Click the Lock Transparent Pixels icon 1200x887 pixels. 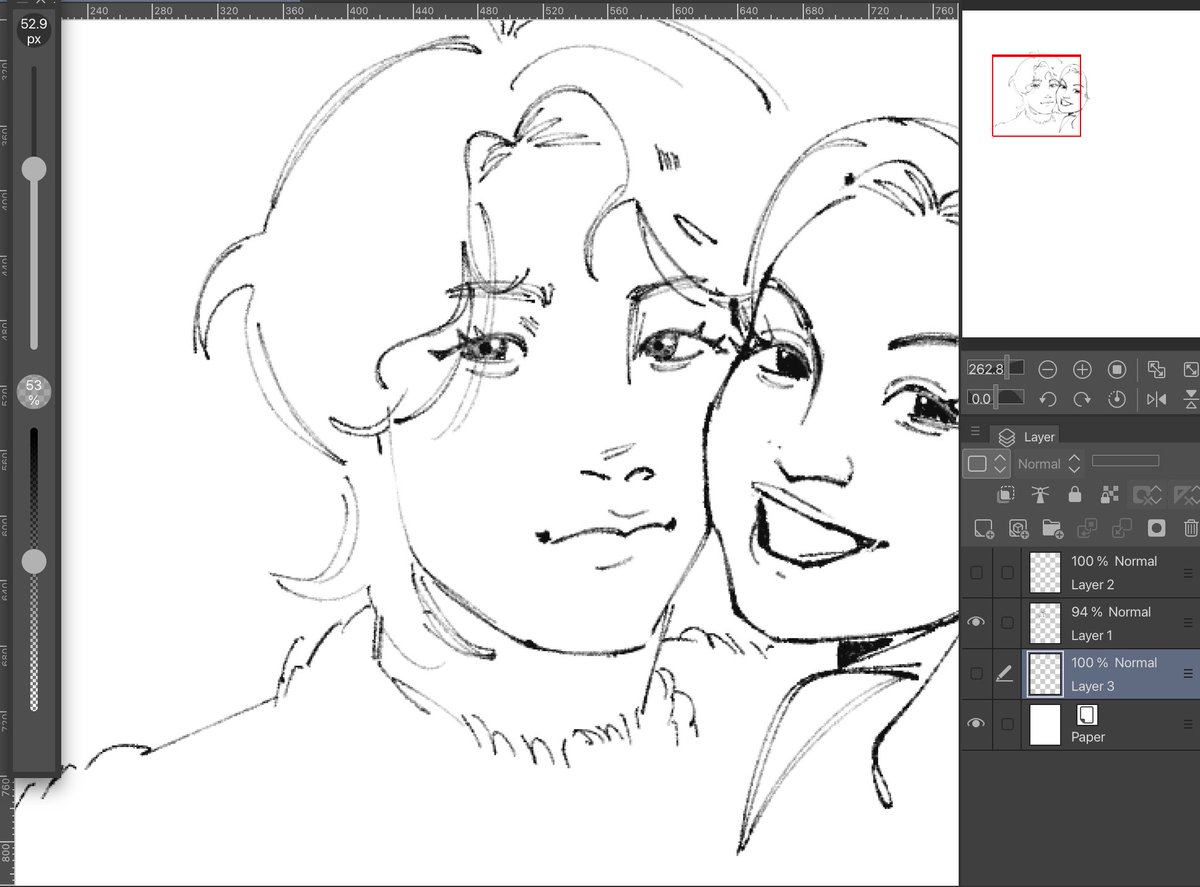[x=1108, y=494]
